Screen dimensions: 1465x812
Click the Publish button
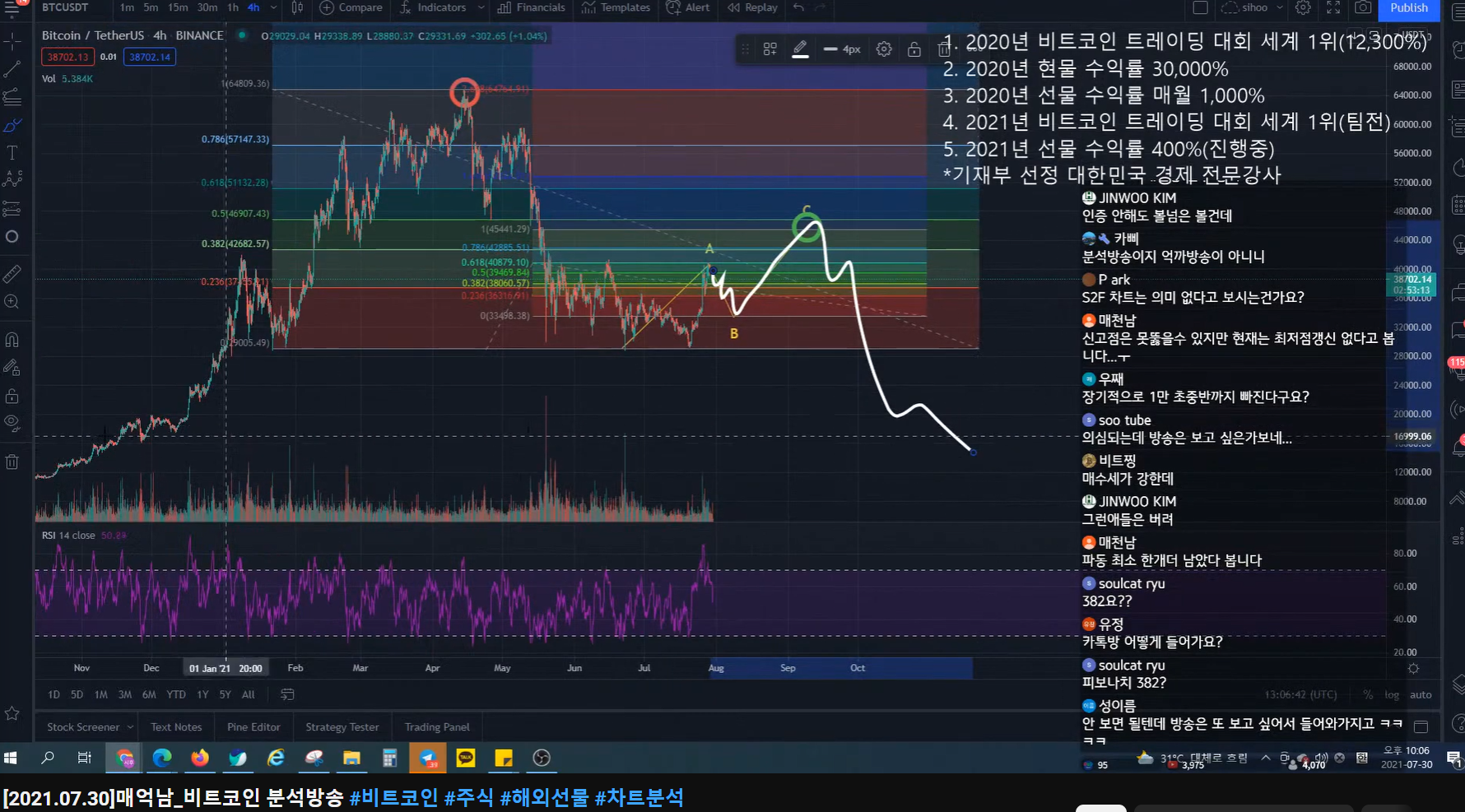point(1409,8)
